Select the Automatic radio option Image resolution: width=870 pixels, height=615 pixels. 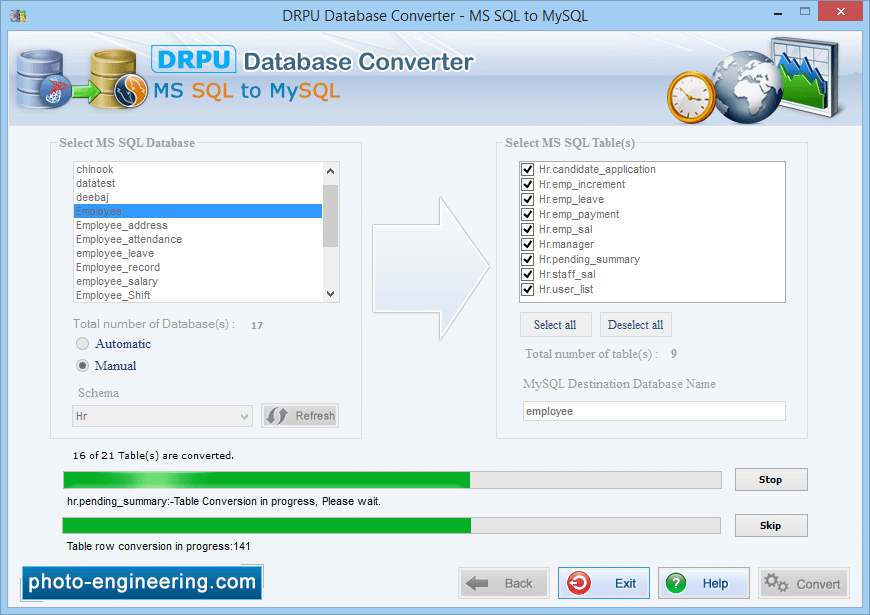82,344
